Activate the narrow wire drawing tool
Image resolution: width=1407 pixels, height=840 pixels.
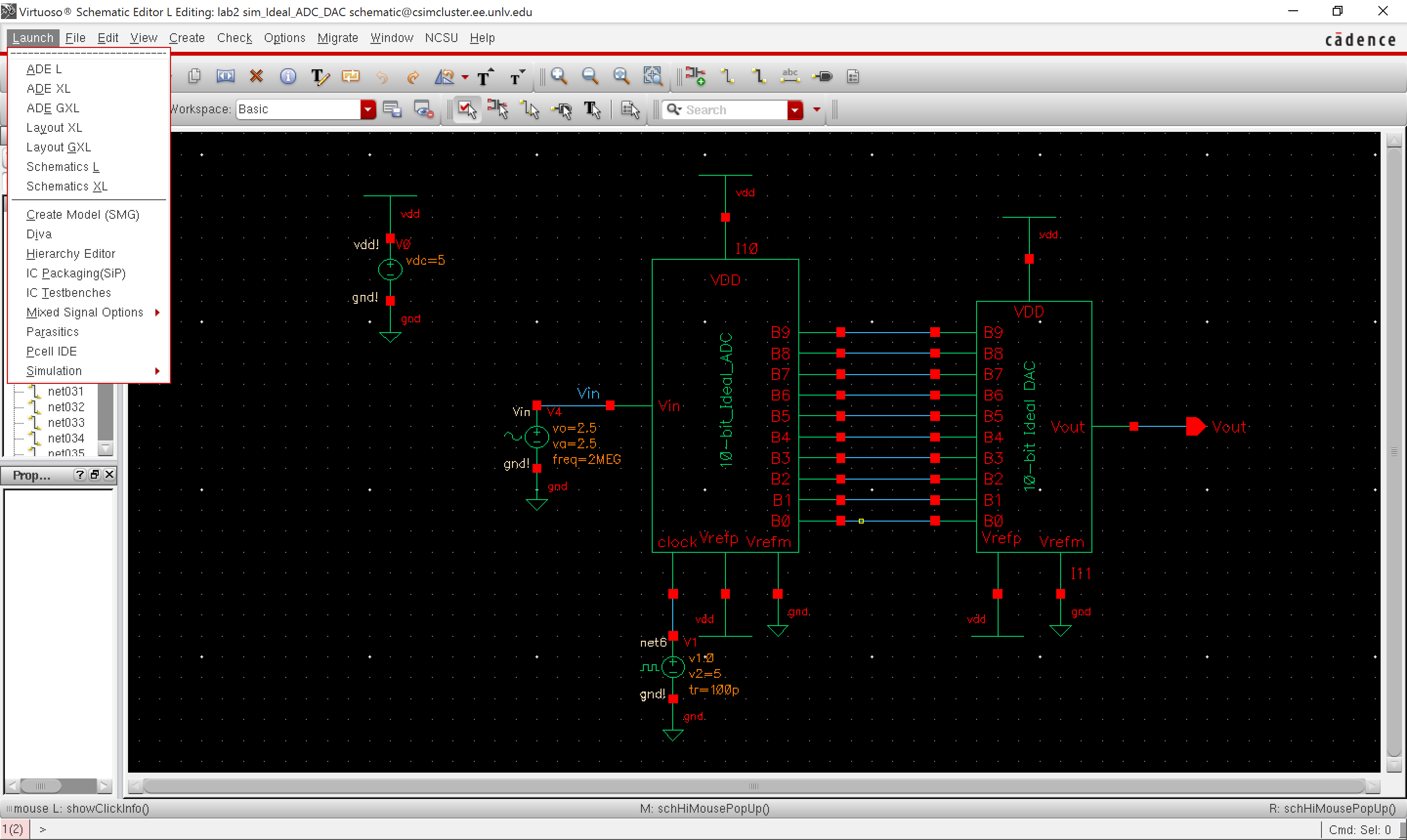(x=727, y=75)
